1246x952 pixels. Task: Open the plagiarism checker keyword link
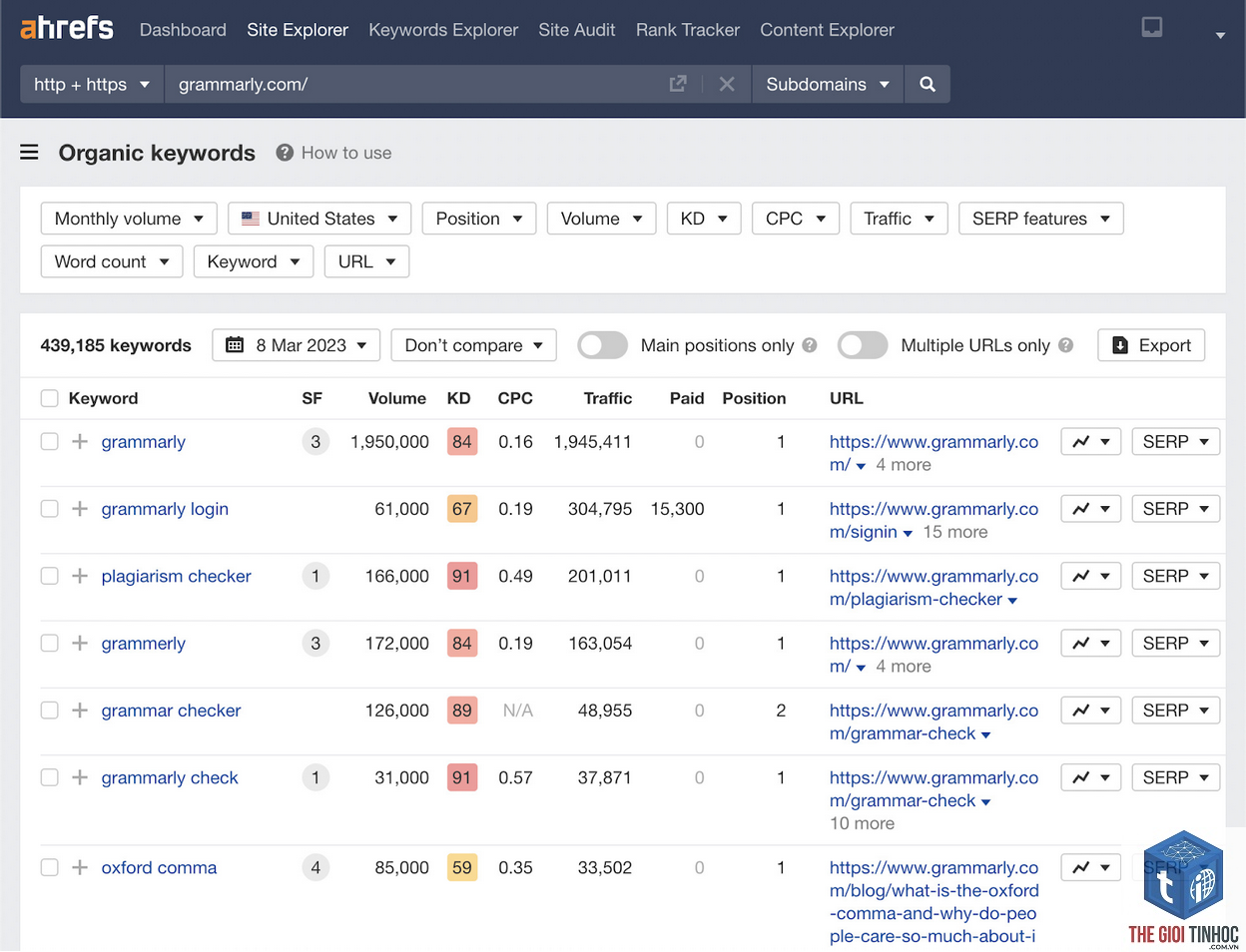tap(176, 576)
